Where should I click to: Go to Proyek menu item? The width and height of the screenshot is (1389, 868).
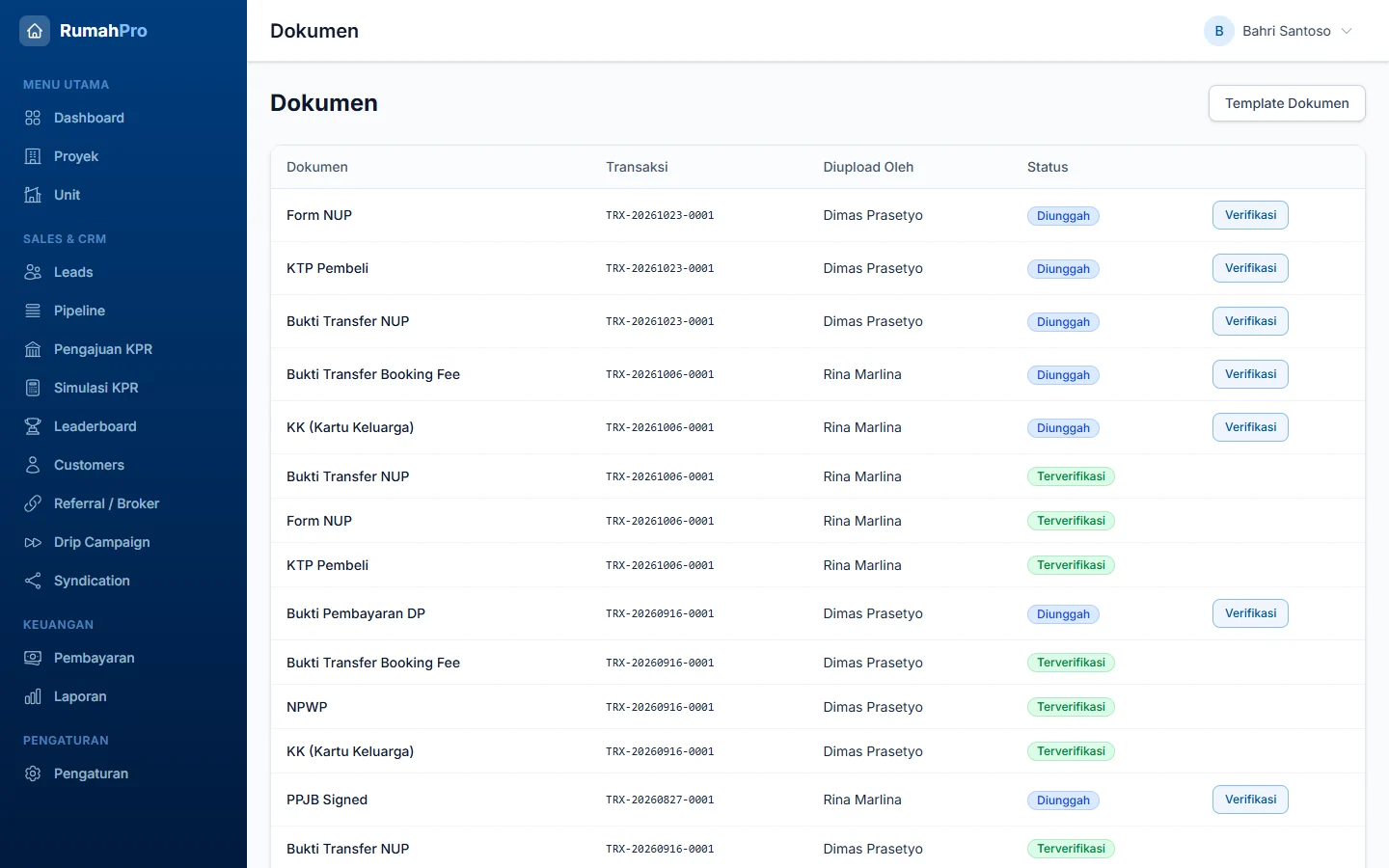[123, 156]
